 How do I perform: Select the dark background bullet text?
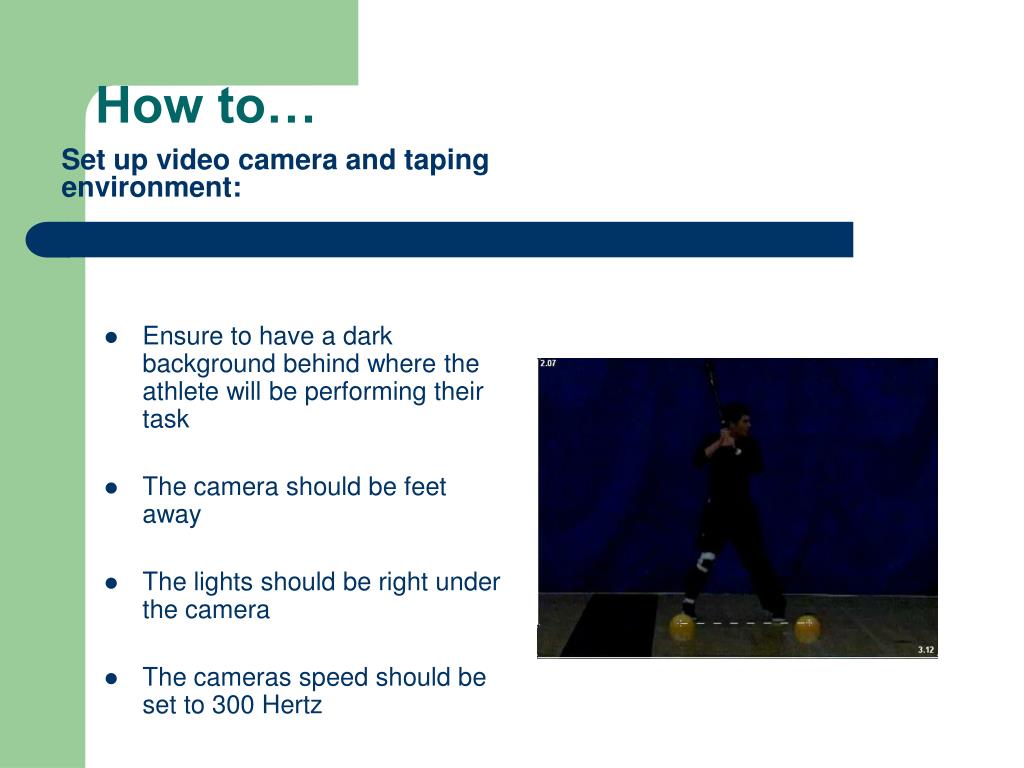313,377
